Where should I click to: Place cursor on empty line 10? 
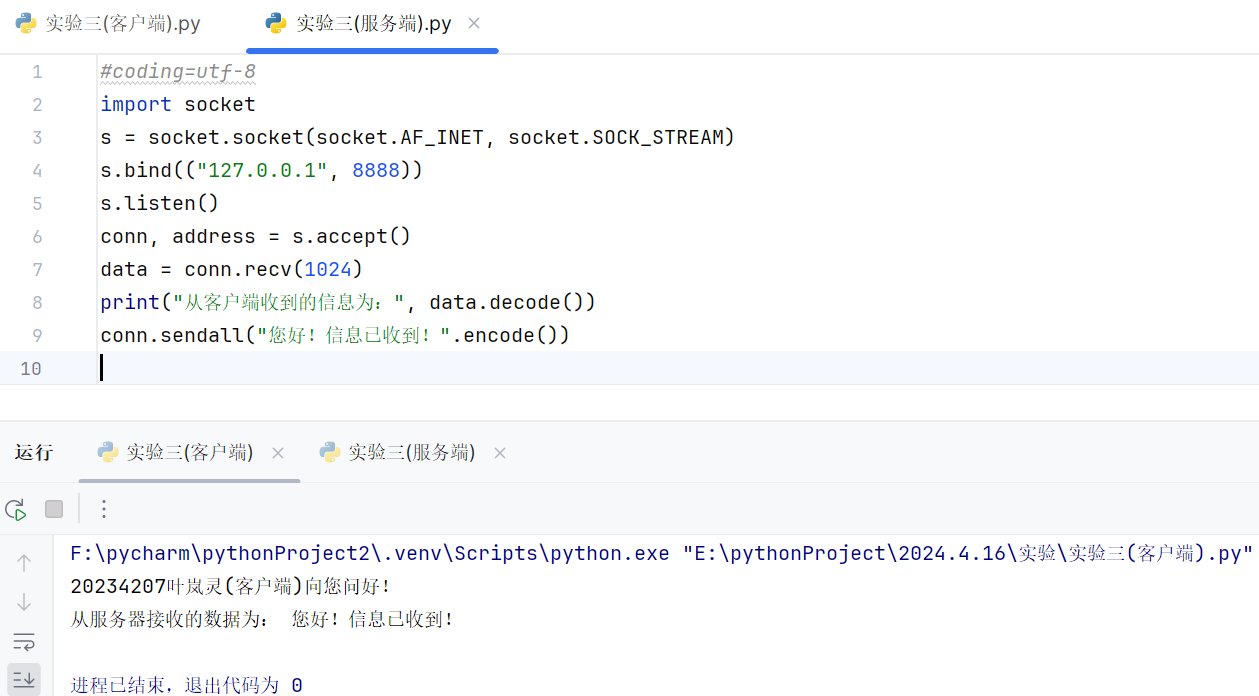pos(400,368)
